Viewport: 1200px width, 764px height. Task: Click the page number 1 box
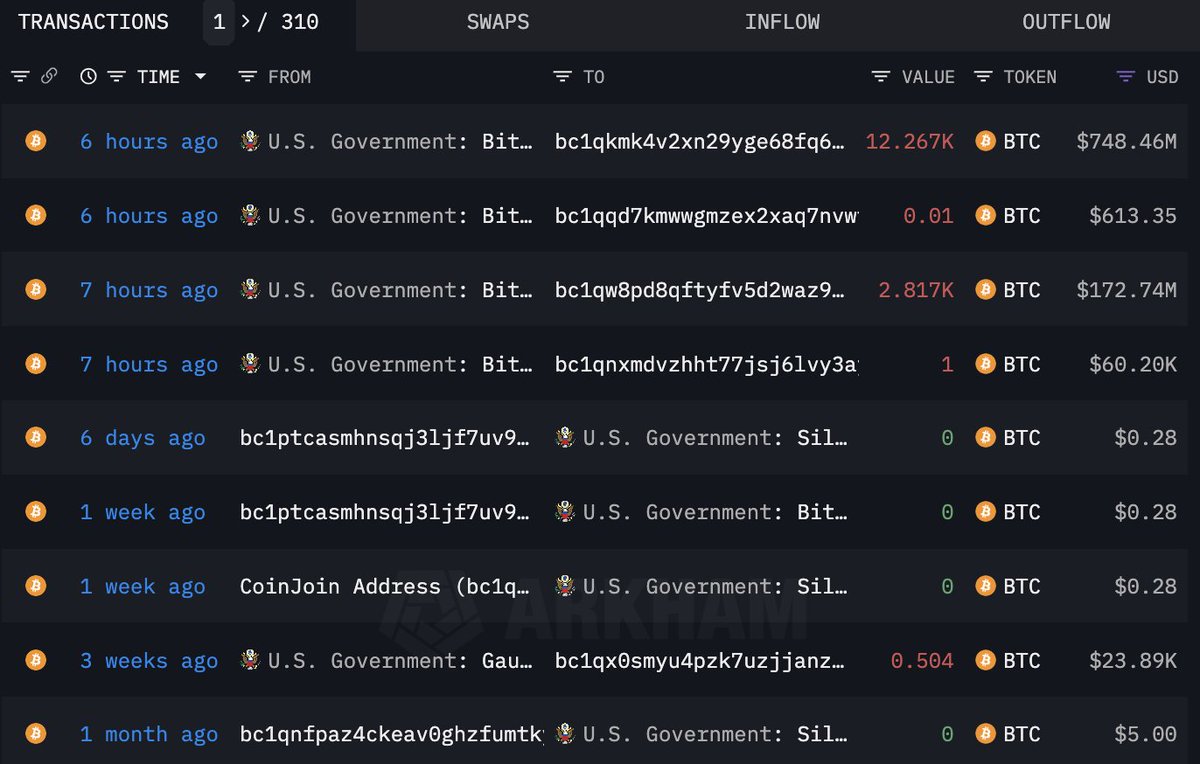point(219,22)
